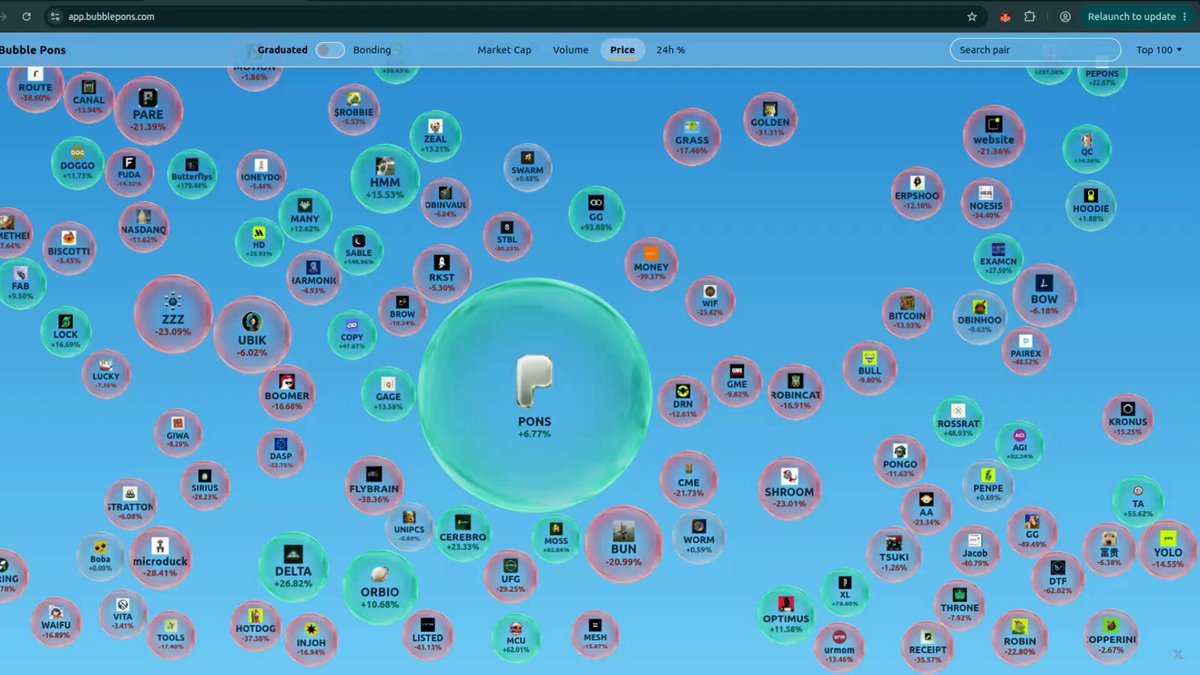Screen dimensions: 1200x675
Task: Click the BOOMER token bubble
Action: click(x=287, y=392)
